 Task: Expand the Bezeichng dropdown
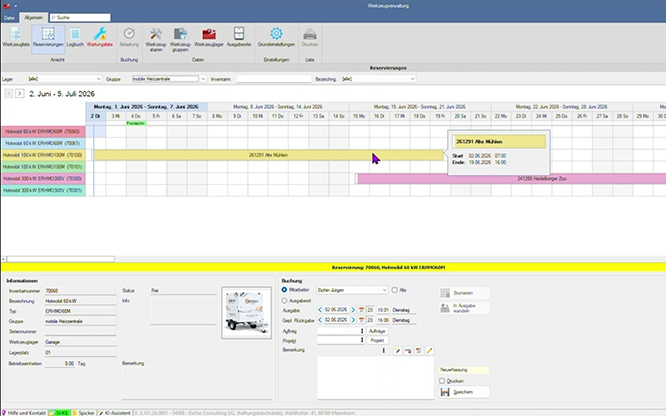tap(412, 79)
